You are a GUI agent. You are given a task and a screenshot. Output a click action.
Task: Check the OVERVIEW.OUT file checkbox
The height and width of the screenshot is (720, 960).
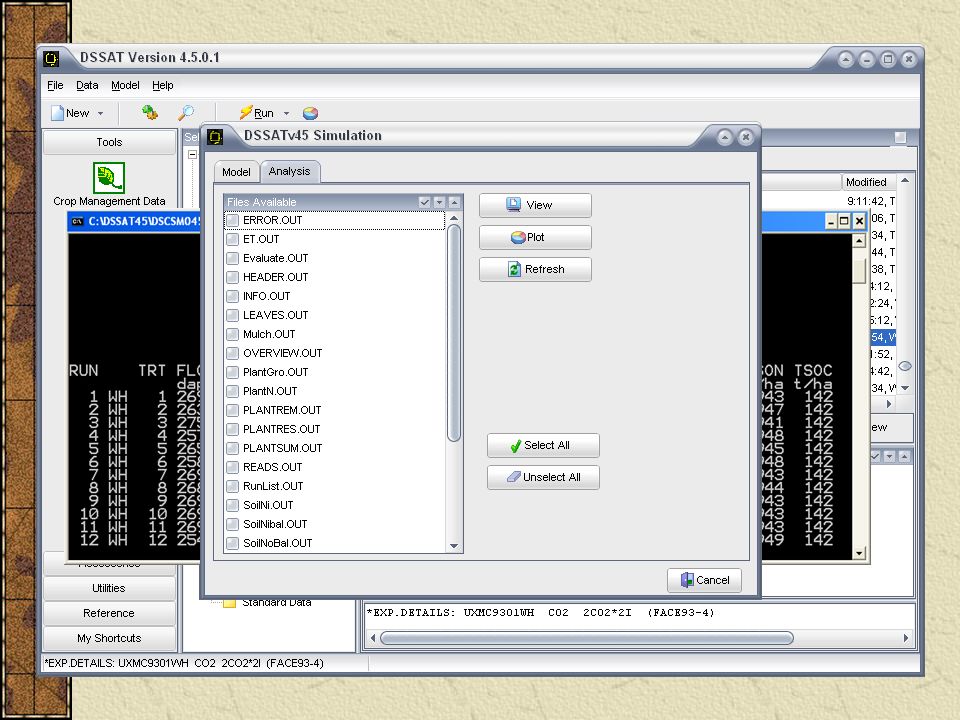(x=233, y=353)
